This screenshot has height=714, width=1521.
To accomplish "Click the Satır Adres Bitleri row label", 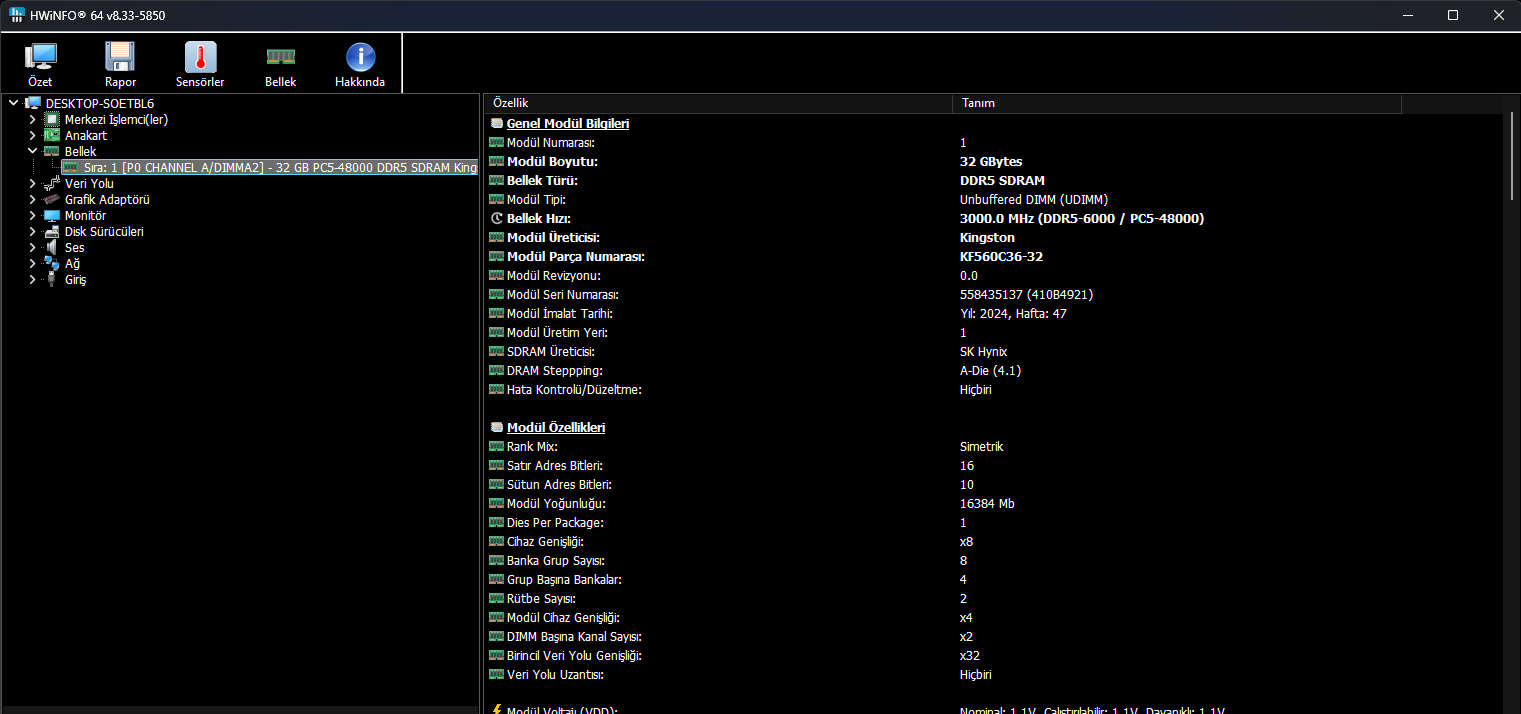I will pyautogui.click(x=554, y=465).
